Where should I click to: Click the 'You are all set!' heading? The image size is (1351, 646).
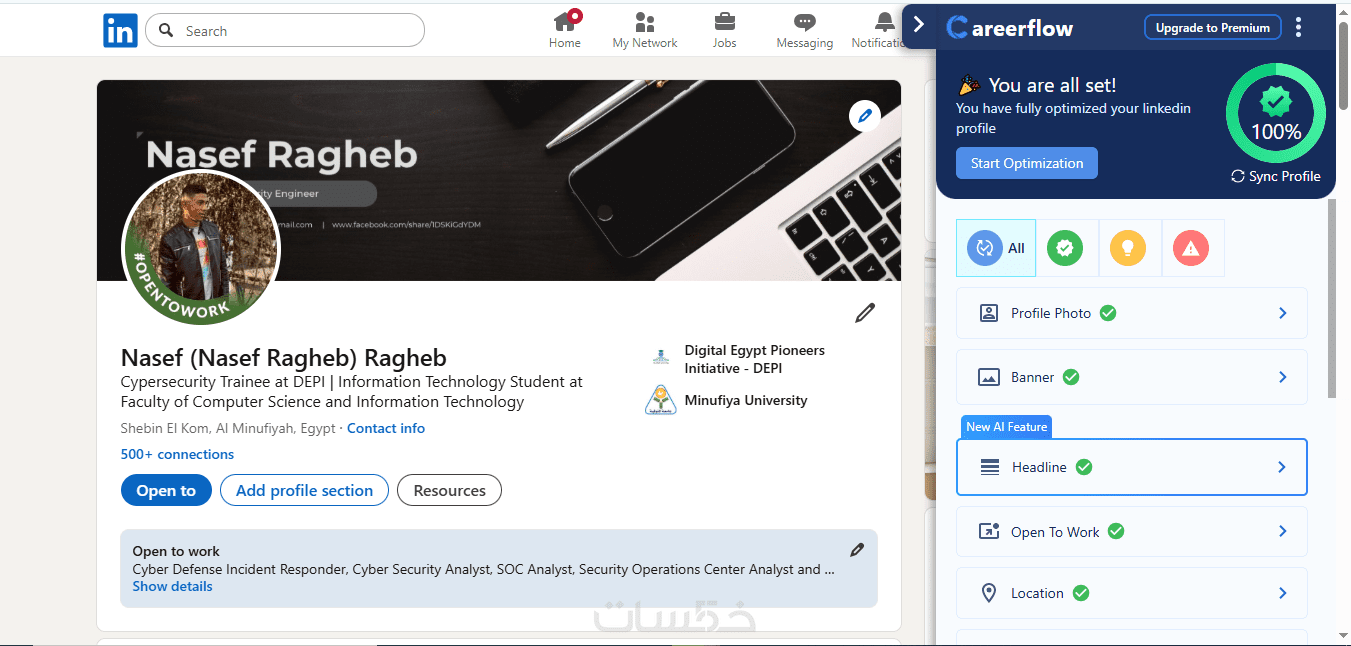1052,85
